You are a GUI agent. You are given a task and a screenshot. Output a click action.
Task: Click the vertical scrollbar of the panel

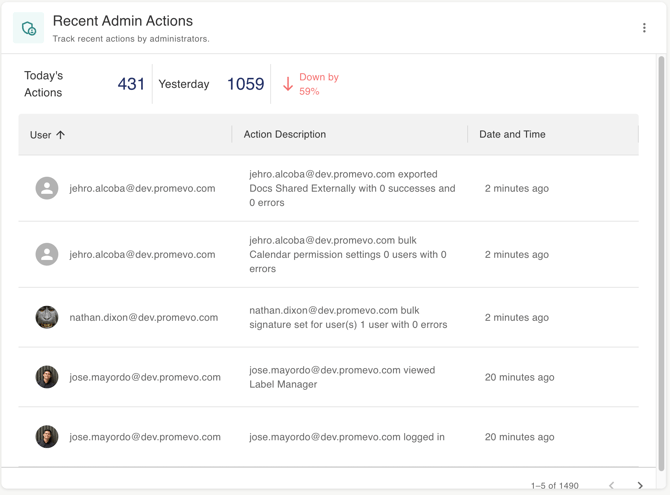[661, 262]
